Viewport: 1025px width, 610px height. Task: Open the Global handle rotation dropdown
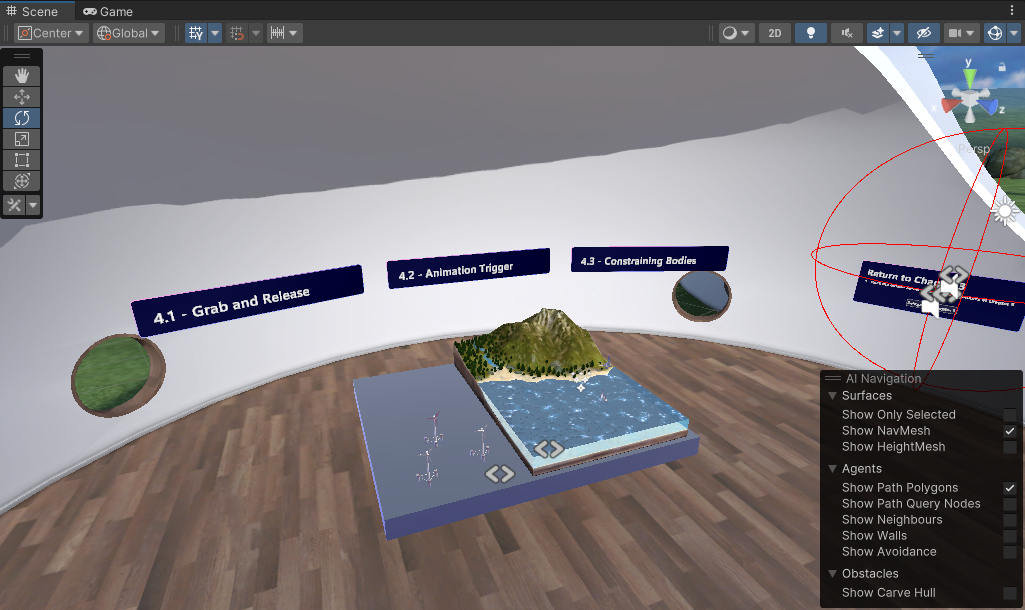click(129, 33)
